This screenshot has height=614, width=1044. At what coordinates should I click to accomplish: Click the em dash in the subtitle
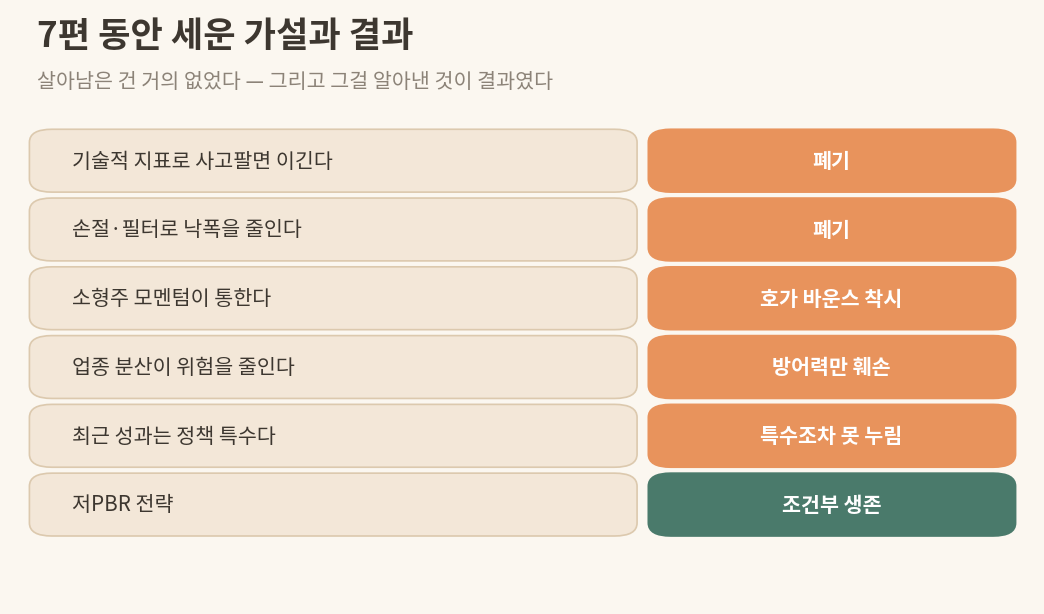click(254, 81)
